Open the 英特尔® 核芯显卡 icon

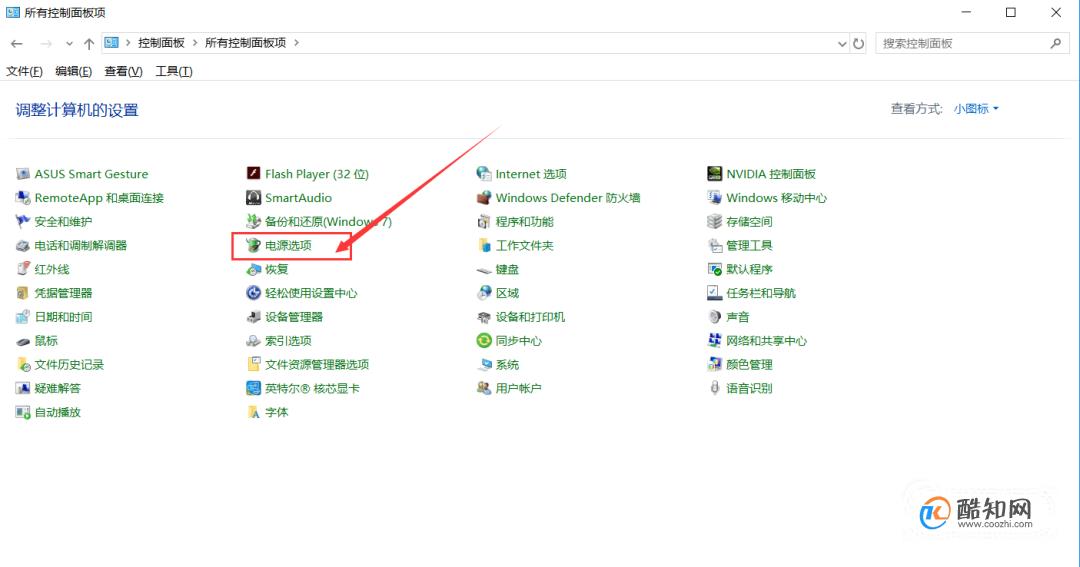pos(253,388)
